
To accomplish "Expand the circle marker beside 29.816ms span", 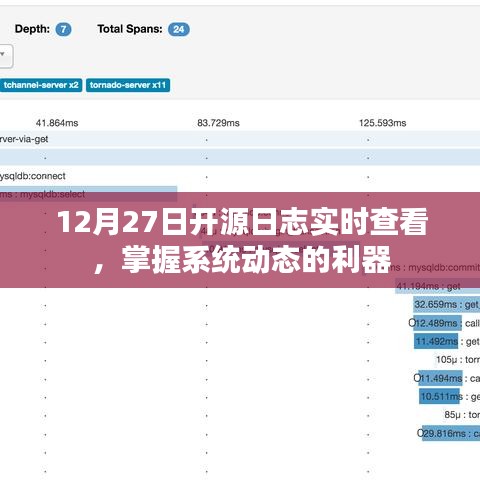I will coord(420,433).
